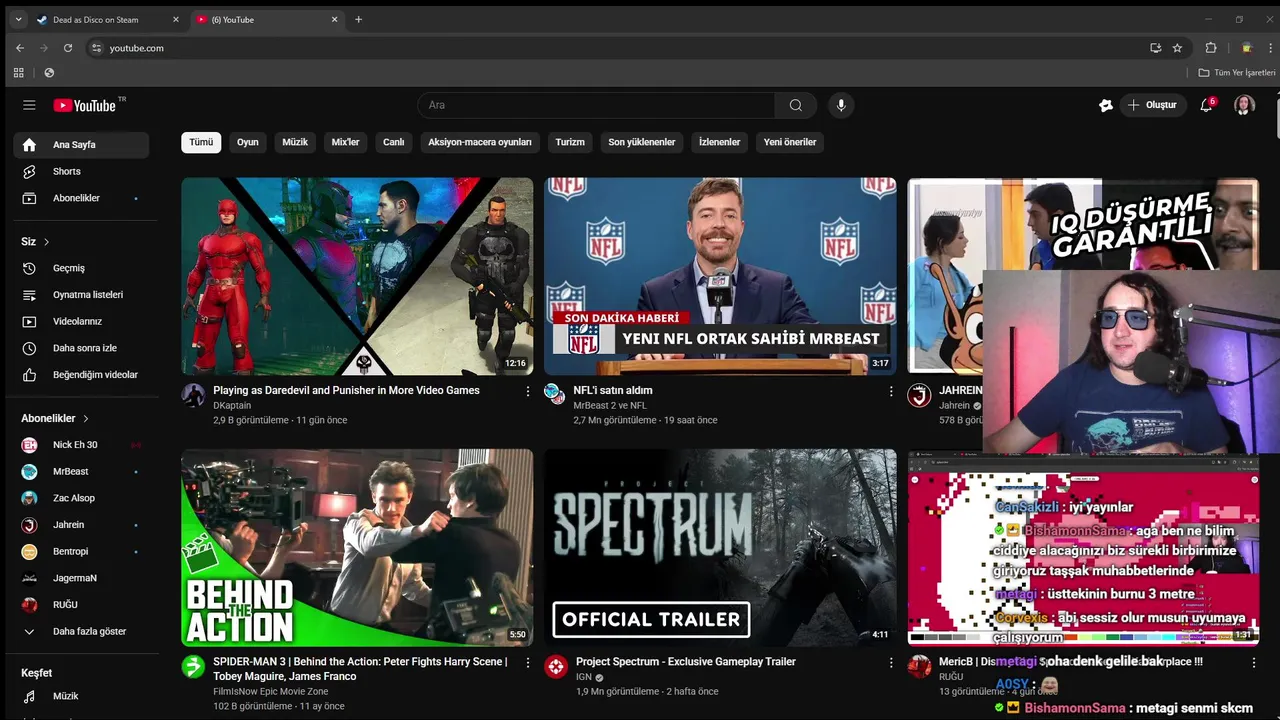Expand the Abonelikler section header
Viewport: 1280px width, 720px height.
coord(55,418)
